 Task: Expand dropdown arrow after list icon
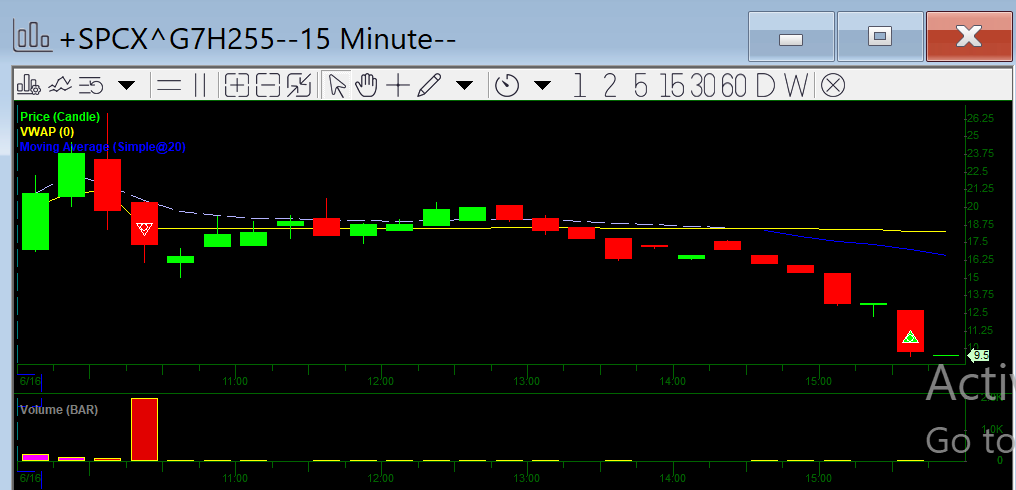126,85
